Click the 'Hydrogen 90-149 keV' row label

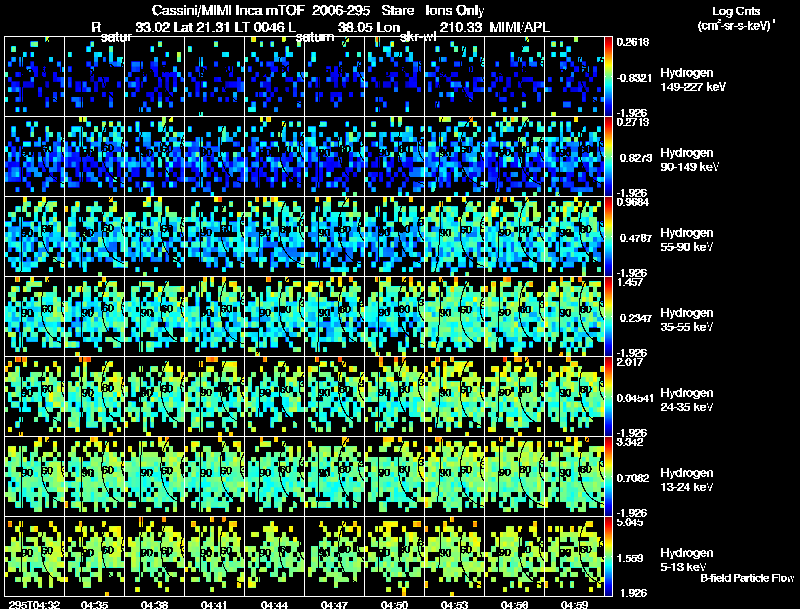(689, 160)
